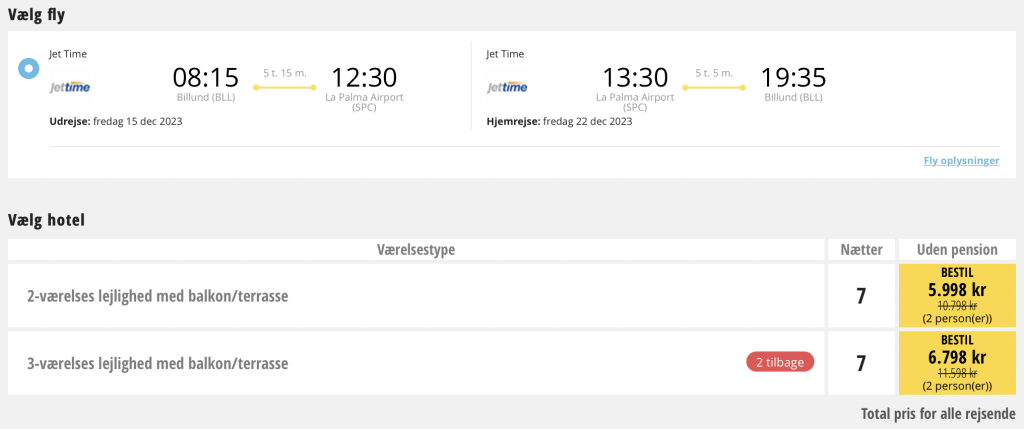This screenshot has height=429, width=1024.
Task: Click the return 5 t. 5 m. duration line
Action: coord(714,87)
